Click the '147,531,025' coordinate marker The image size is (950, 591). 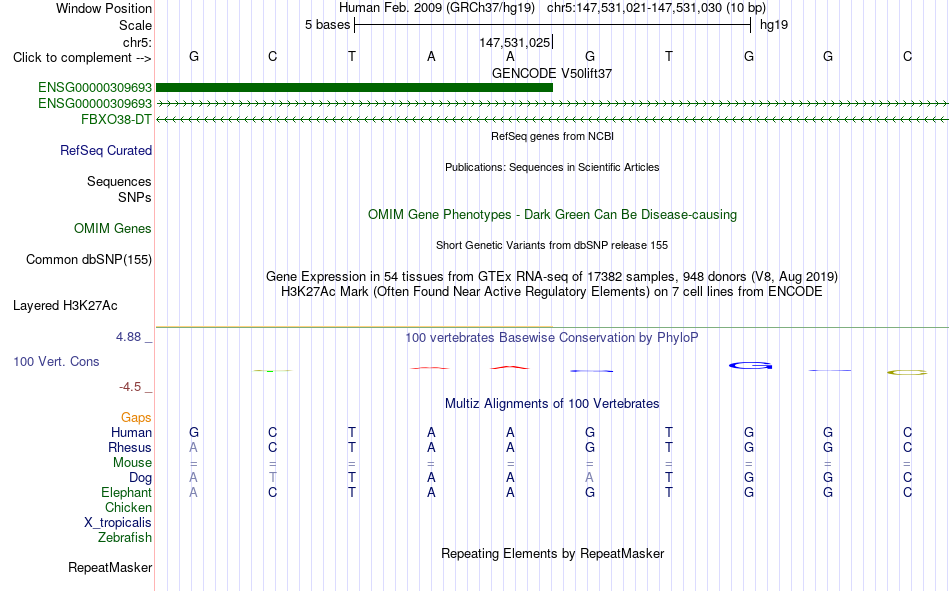coord(514,42)
